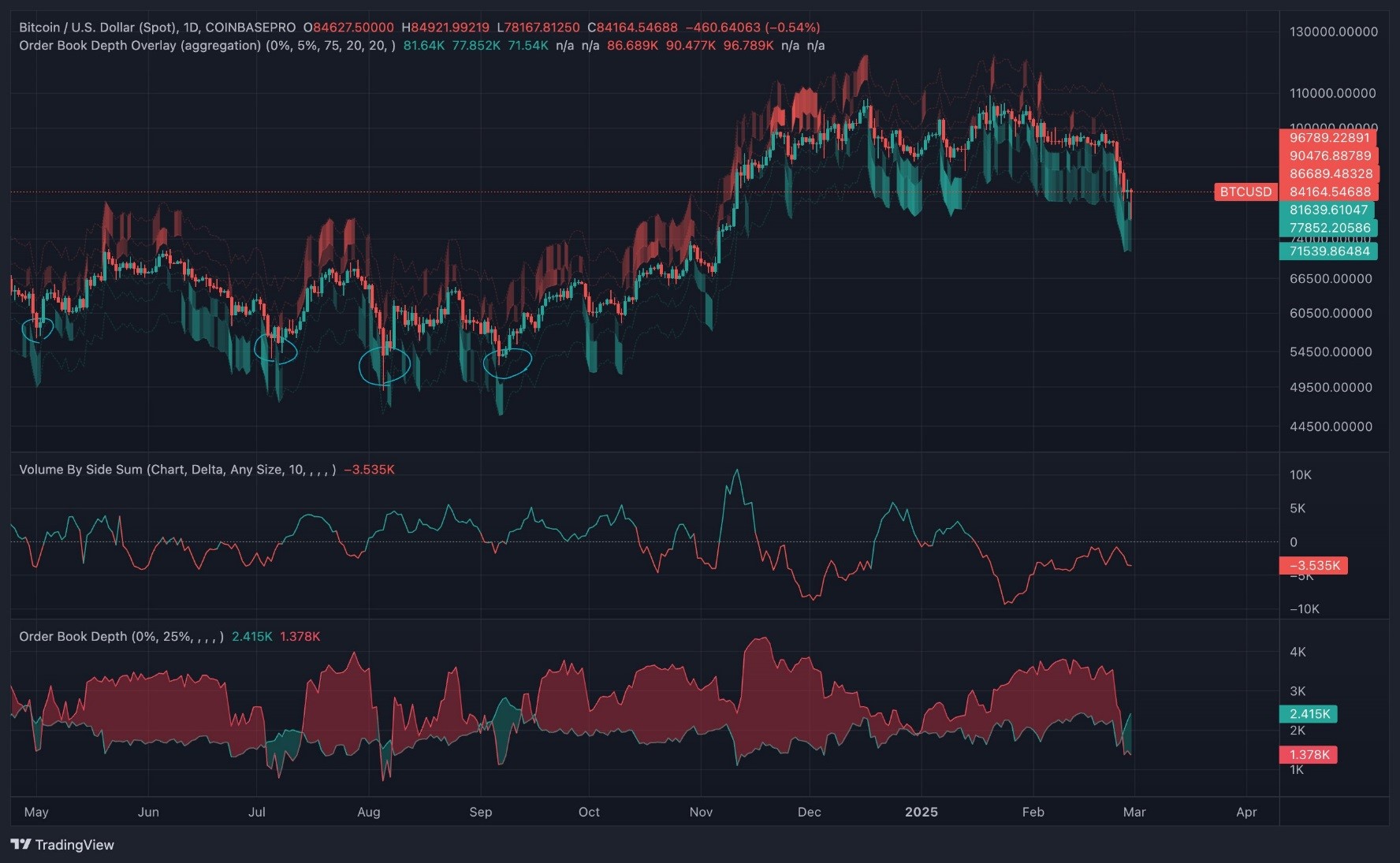Click the 81.64K overlay value
This screenshot has height=863, width=1400.
coord(423,45)
